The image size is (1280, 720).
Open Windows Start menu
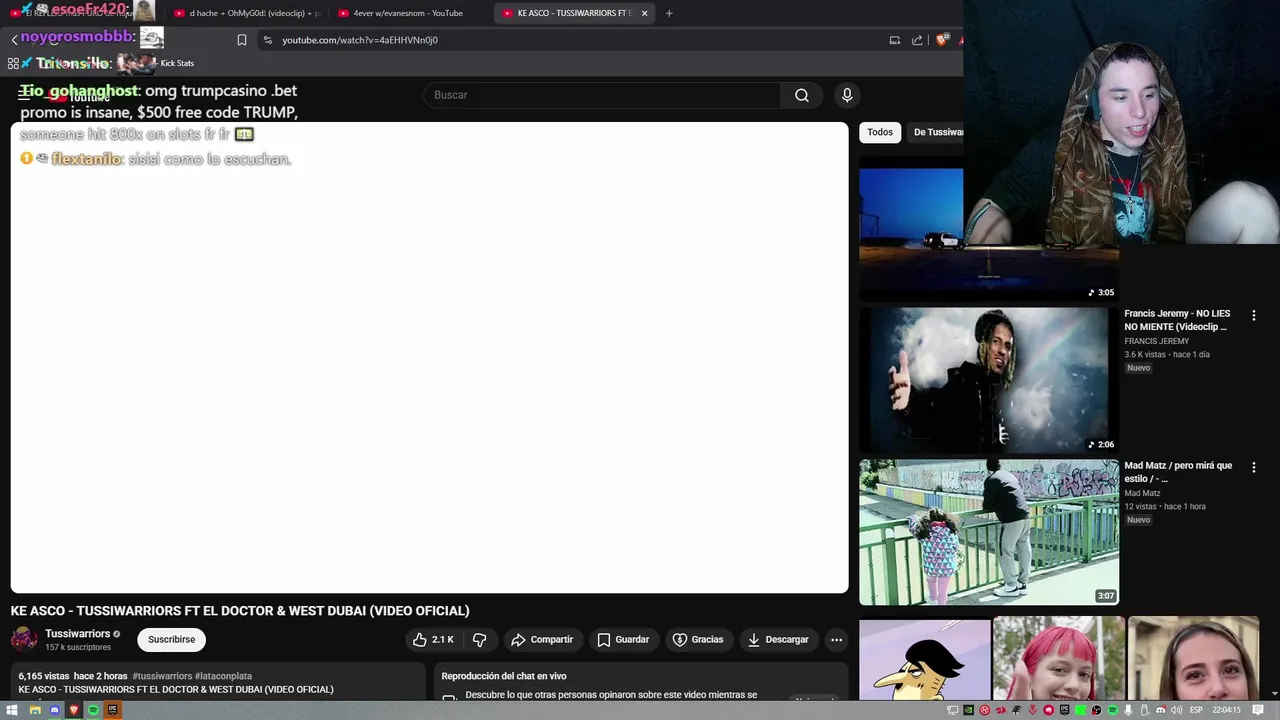13,710
